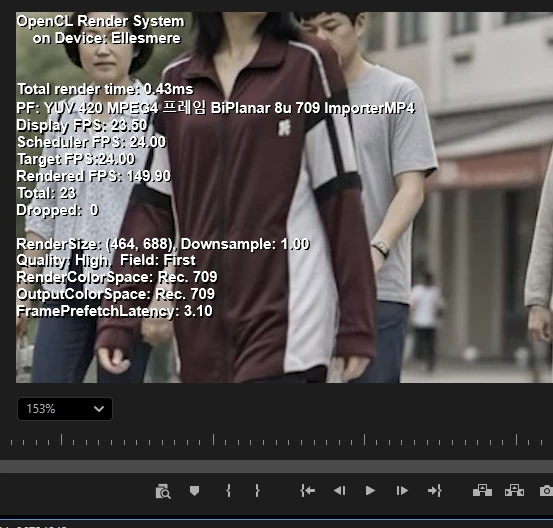Step back one frame

pos(340,491)
